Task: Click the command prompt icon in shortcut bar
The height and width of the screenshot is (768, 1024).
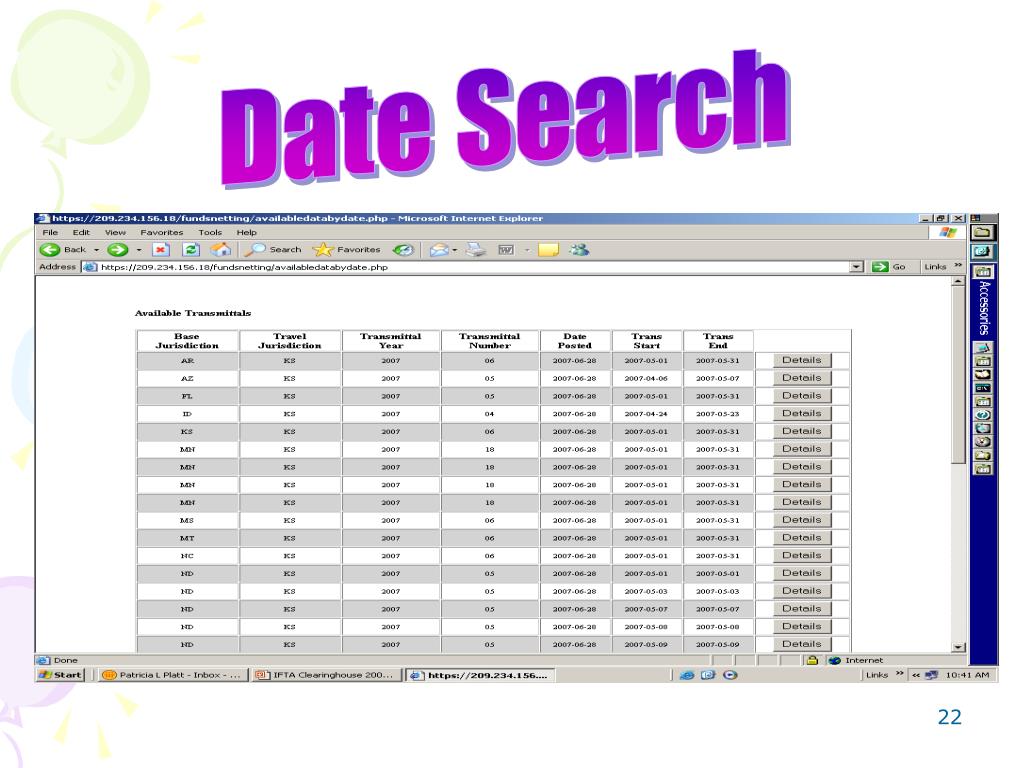Action: click(x=983, y=388)
